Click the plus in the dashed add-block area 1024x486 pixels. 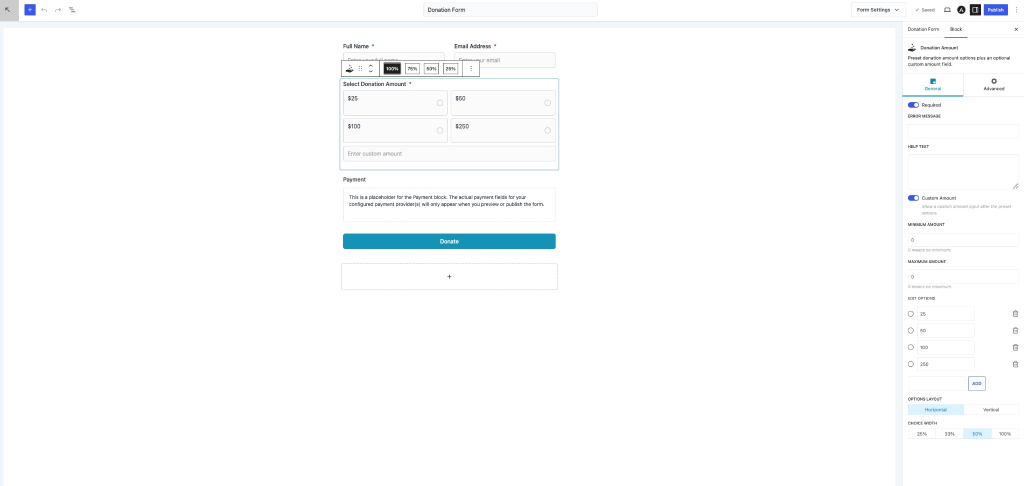pyautogui.click(x=449, y=276)
